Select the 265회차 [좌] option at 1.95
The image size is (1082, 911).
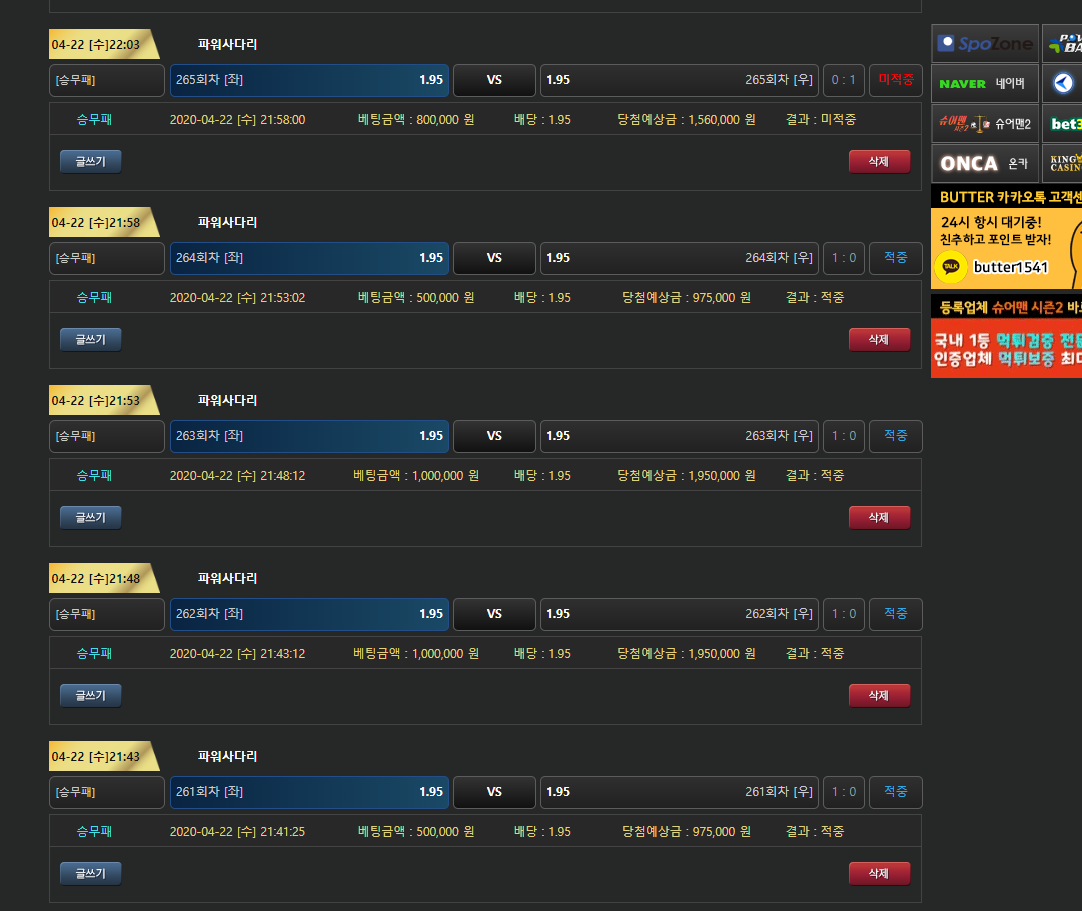tap(309, 80)
